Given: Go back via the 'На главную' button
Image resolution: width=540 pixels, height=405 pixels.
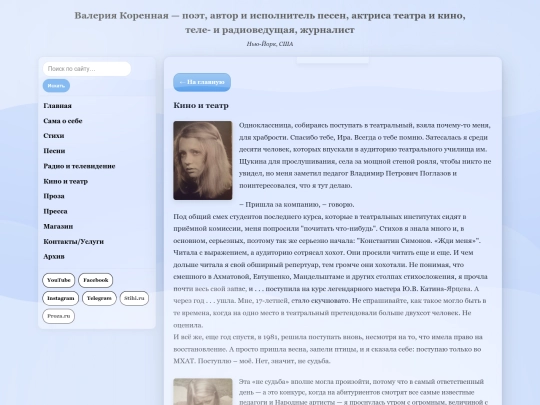Looking at the screenshot, I should click(x=202, y=82).
